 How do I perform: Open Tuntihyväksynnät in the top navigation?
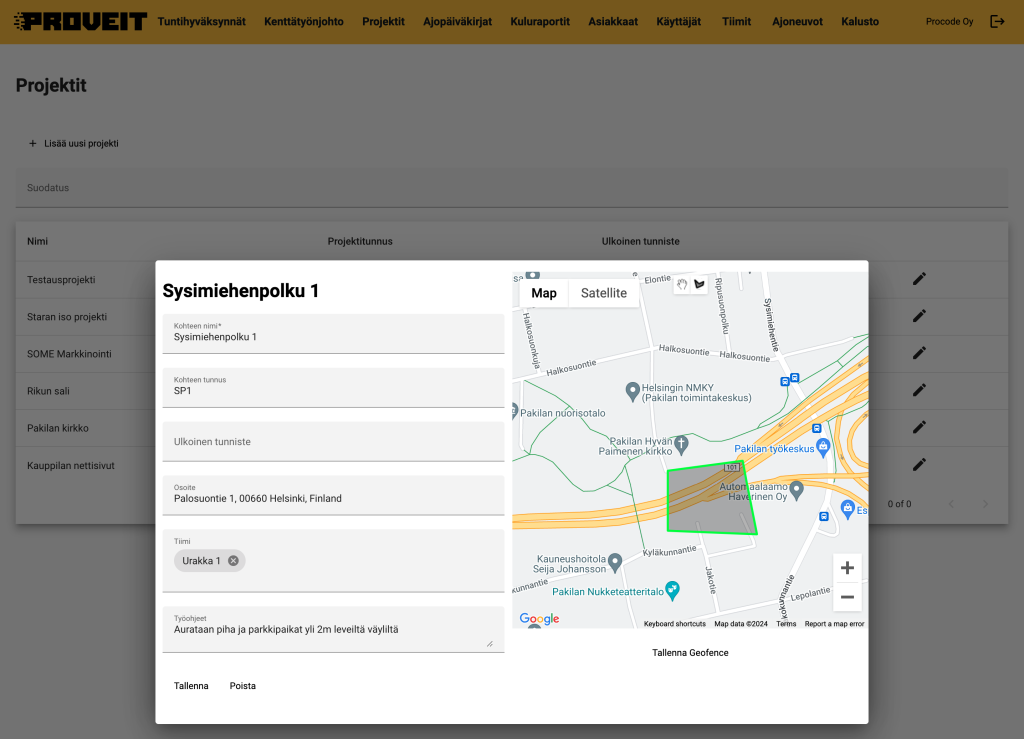click(202, 22)
